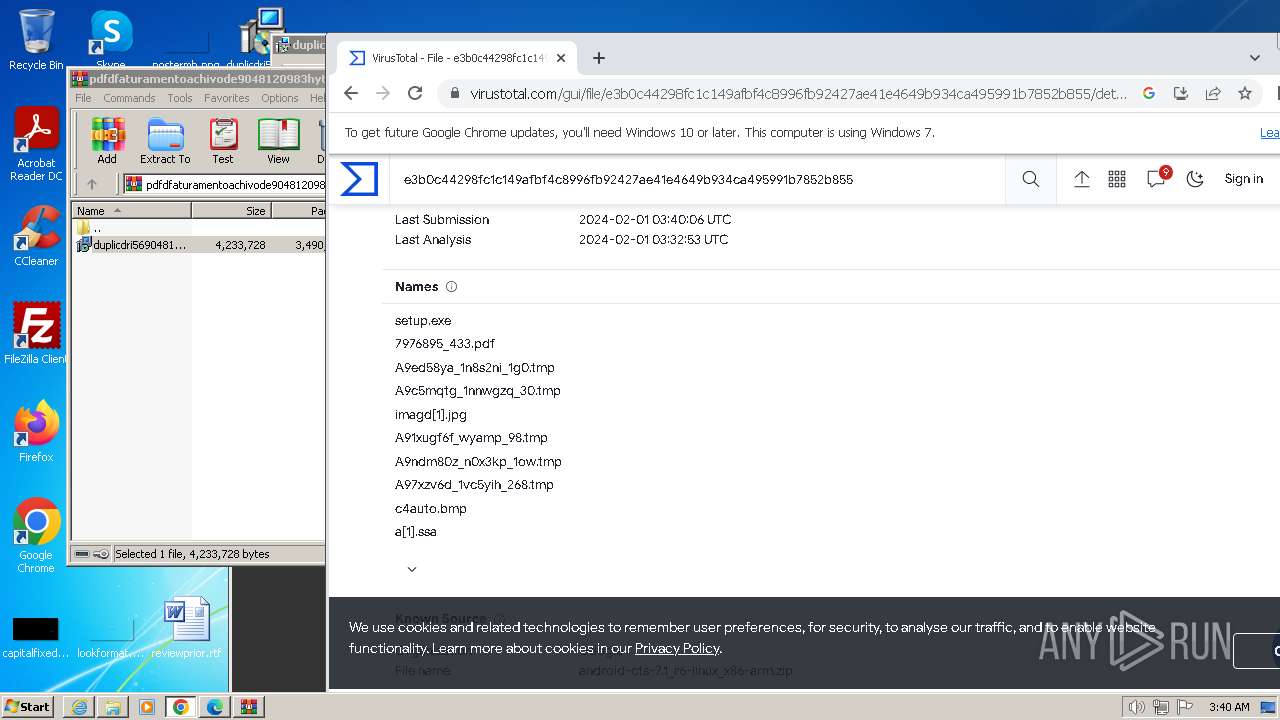Go up one folder in WinRAR
This screenshot has height=720, width=1280.
(92, 184)
